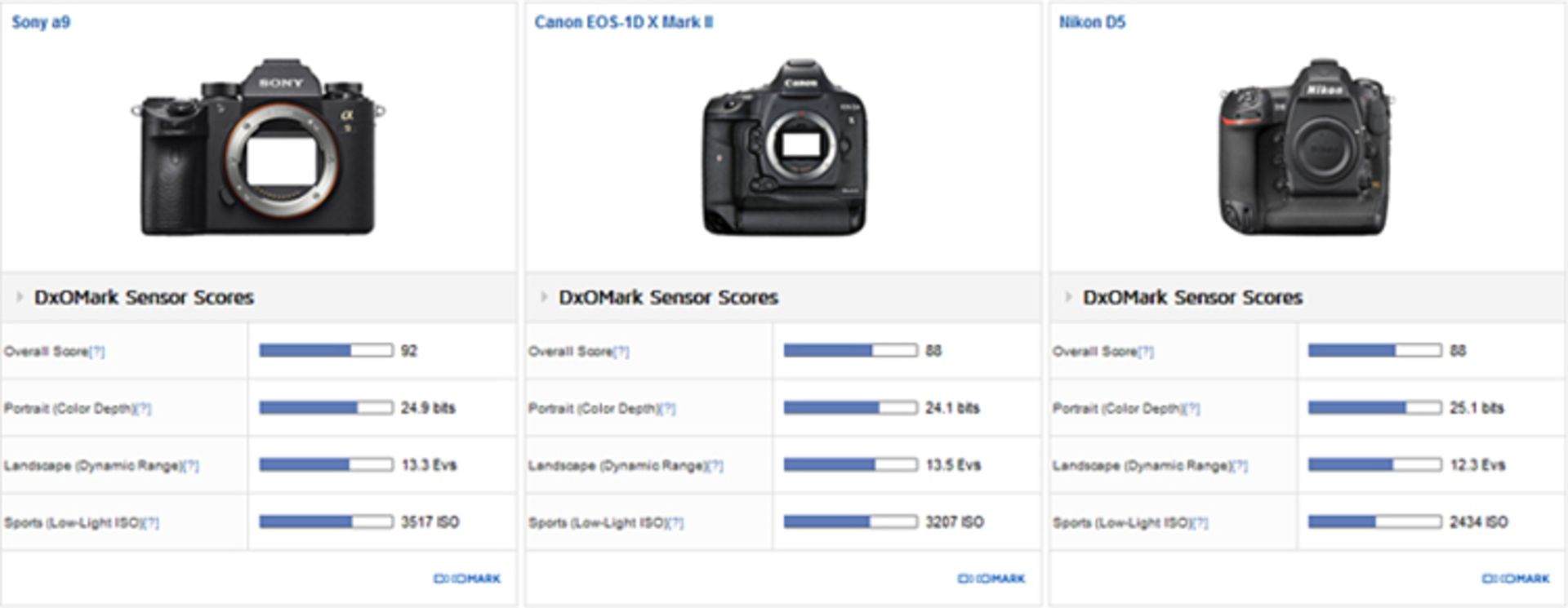Click the DxOMark logo under Sony a9
1568x608 pixels.
point(467,579)
